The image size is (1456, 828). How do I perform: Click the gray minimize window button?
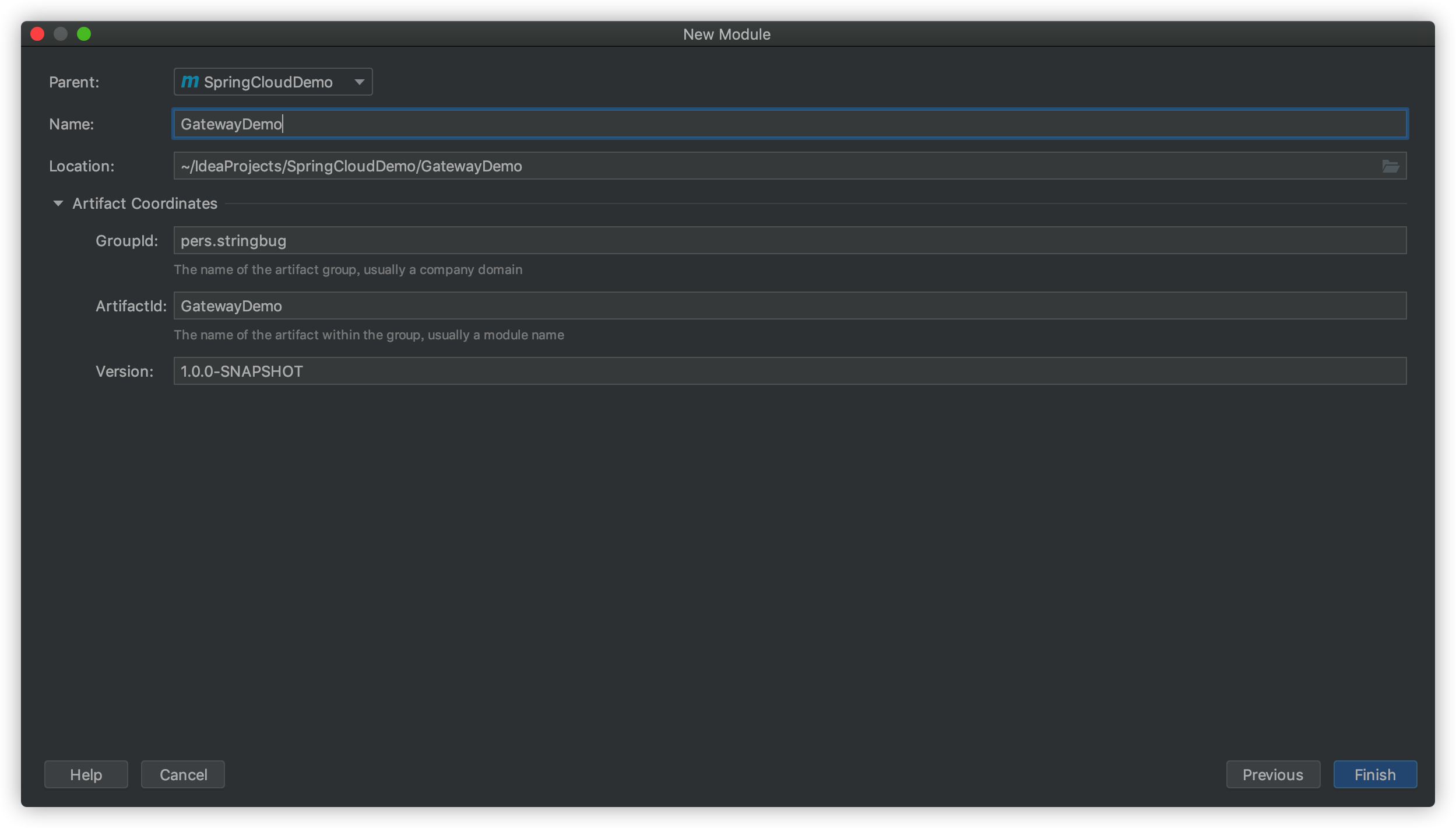(61, 34)
